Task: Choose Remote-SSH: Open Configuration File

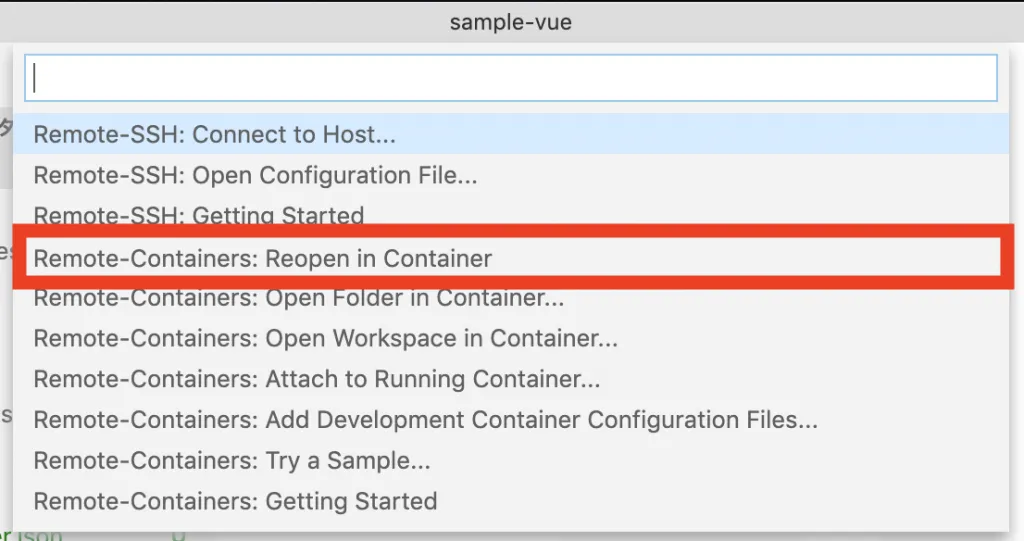Action: [x=255, y=175]
